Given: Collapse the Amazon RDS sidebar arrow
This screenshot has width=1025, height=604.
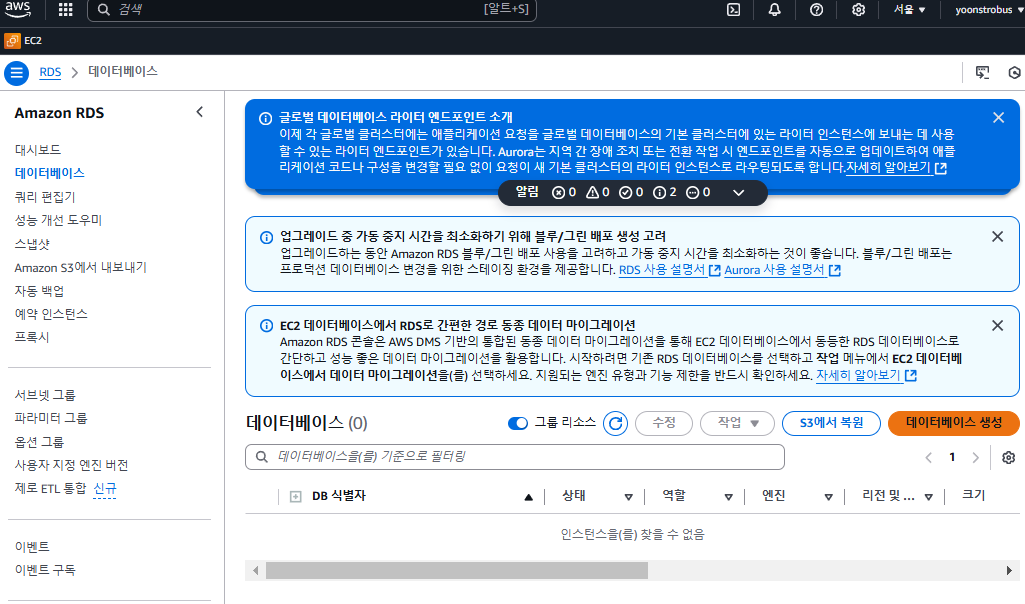Looking at the screenshot, I should tap(200, 112).
